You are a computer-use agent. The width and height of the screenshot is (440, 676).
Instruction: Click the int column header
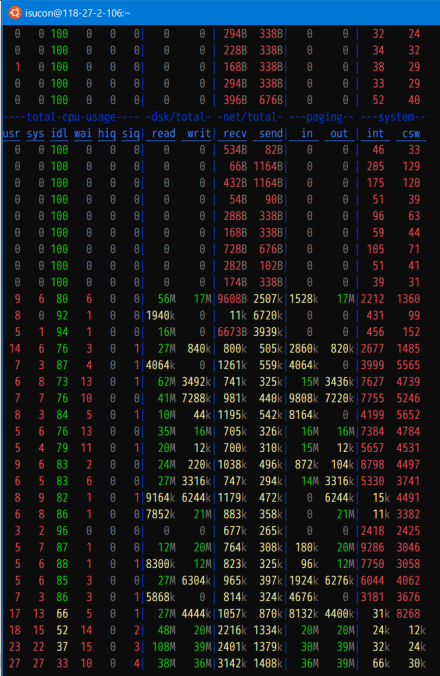click(x=375, y=134)
